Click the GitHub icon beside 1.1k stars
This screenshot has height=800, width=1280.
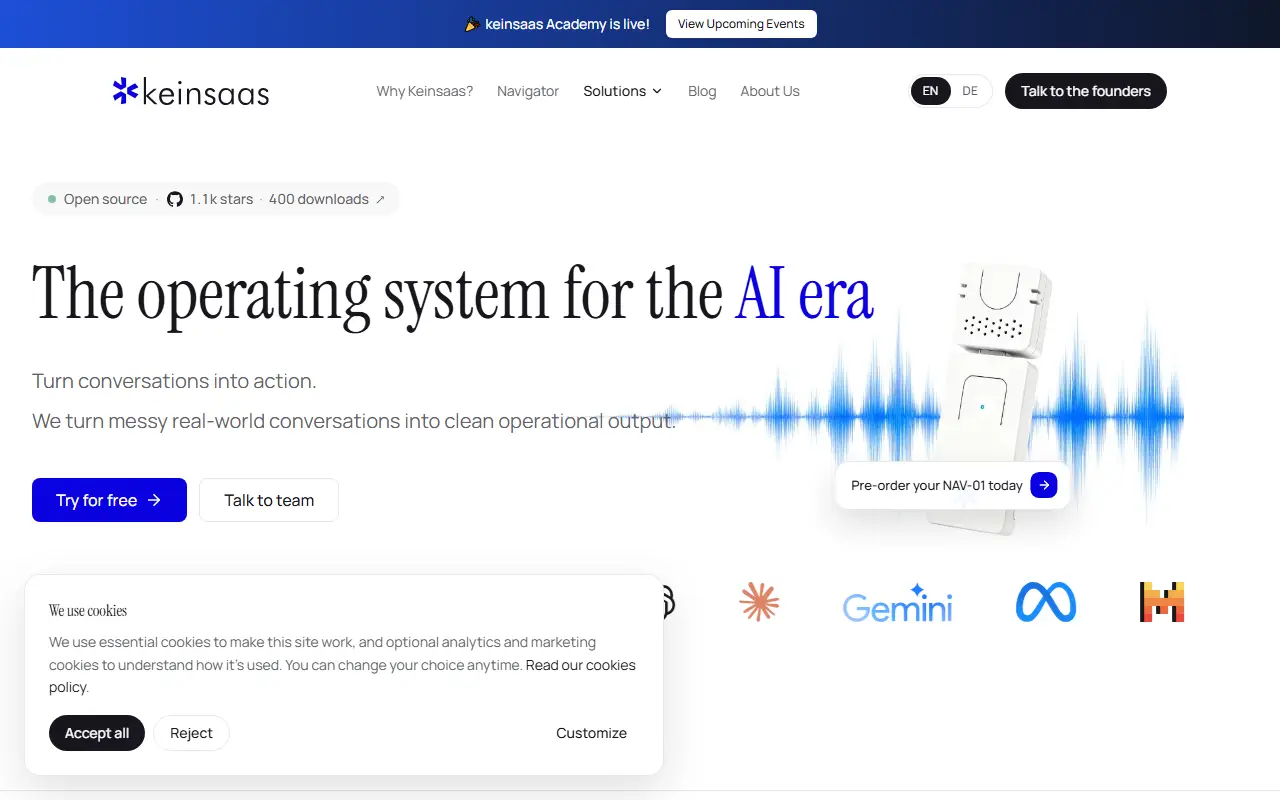pyautogui.click(x=175, y=199)
